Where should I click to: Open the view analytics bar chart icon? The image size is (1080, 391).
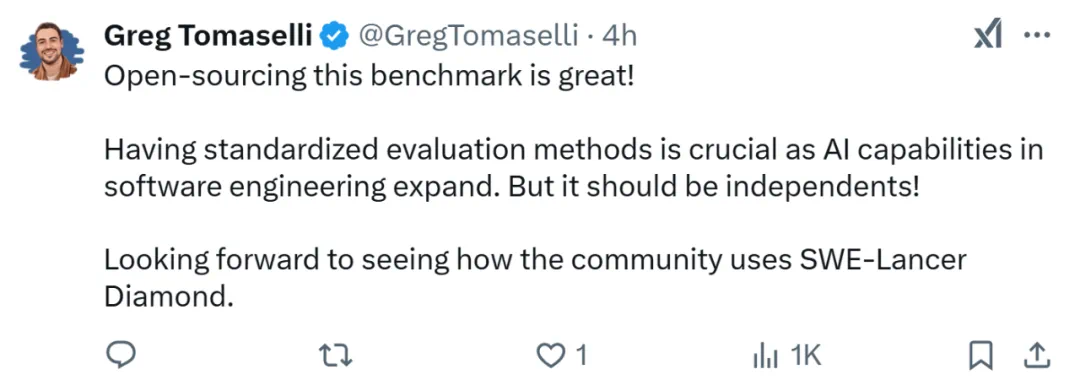click(765, 356)
